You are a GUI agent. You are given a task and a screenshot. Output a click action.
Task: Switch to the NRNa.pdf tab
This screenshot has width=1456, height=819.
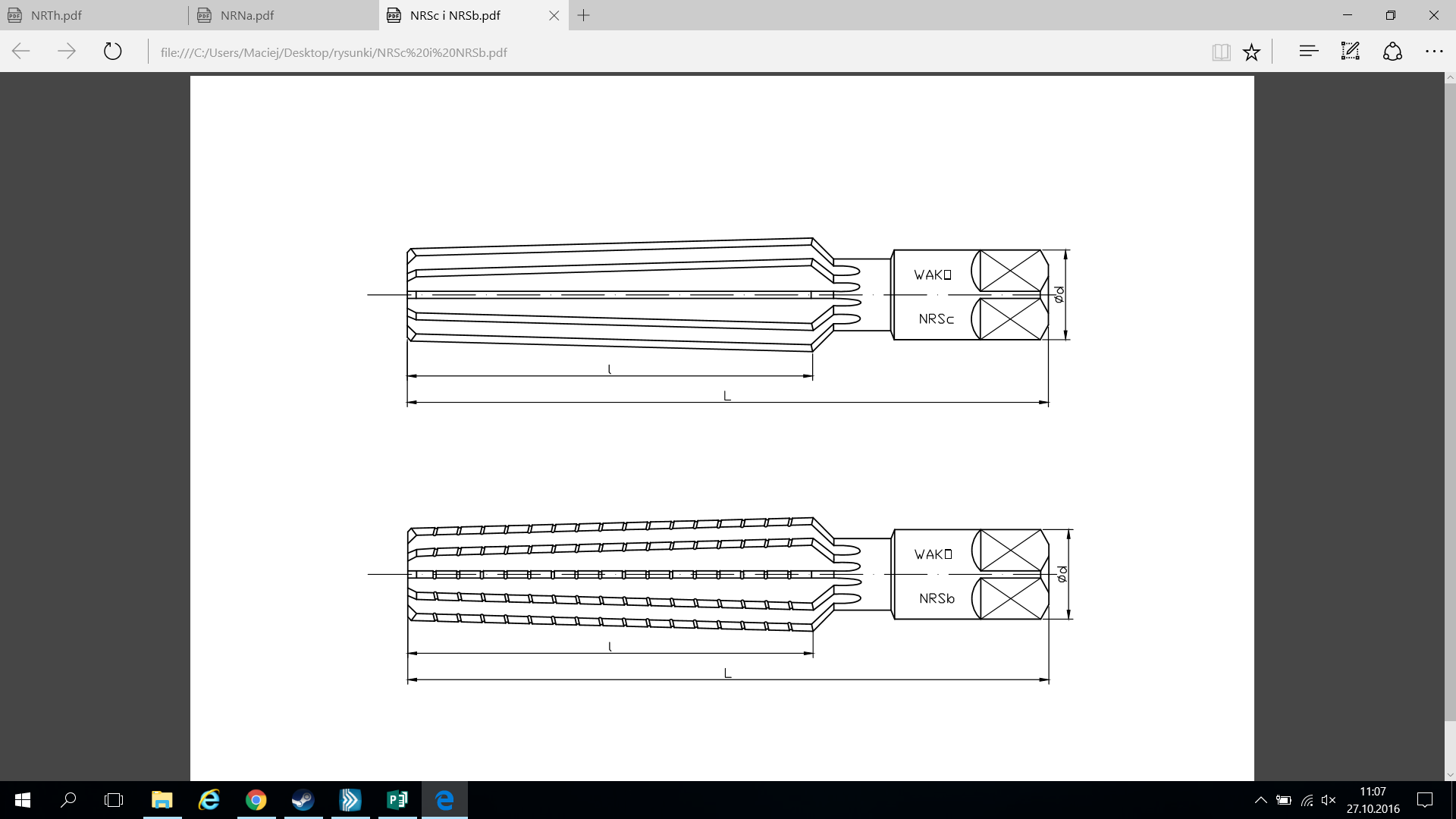[x=284, y=15]
